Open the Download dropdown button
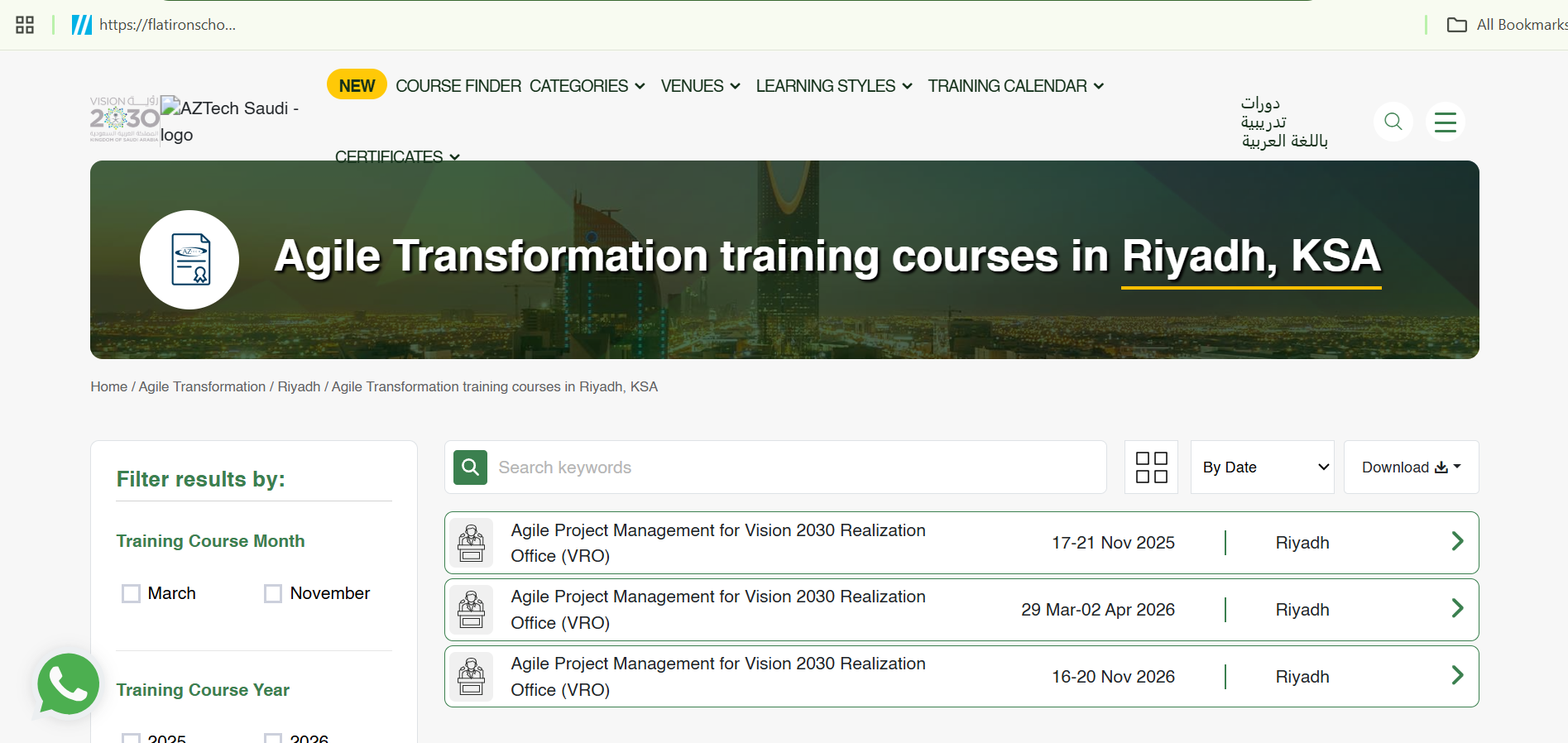Image resolution: width=1568 pixels, height=743 pixels. (x=1411, y=467)
